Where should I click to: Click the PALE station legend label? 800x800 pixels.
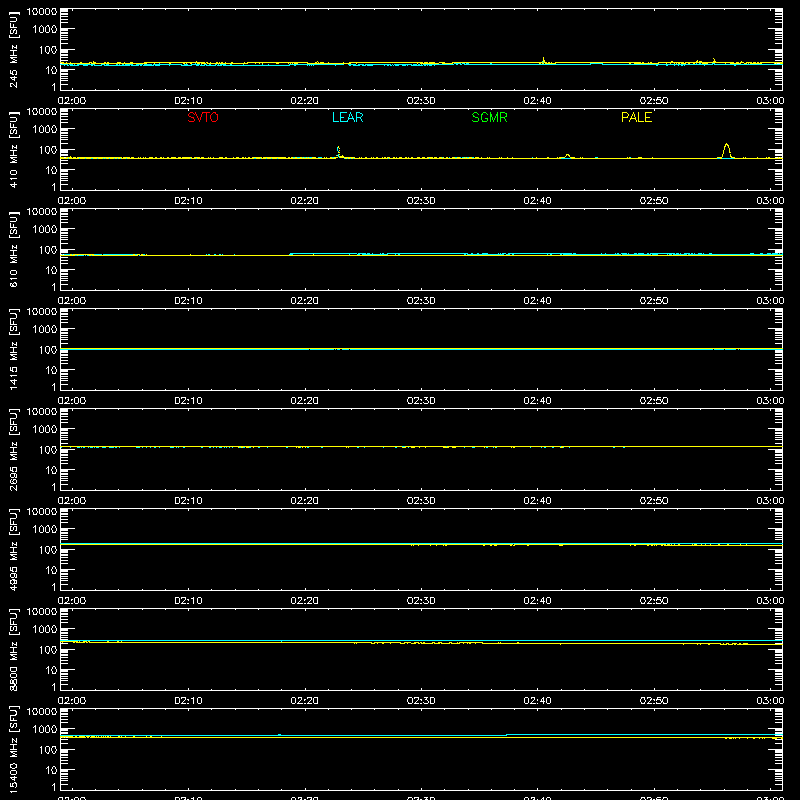[x=636, y=117]
